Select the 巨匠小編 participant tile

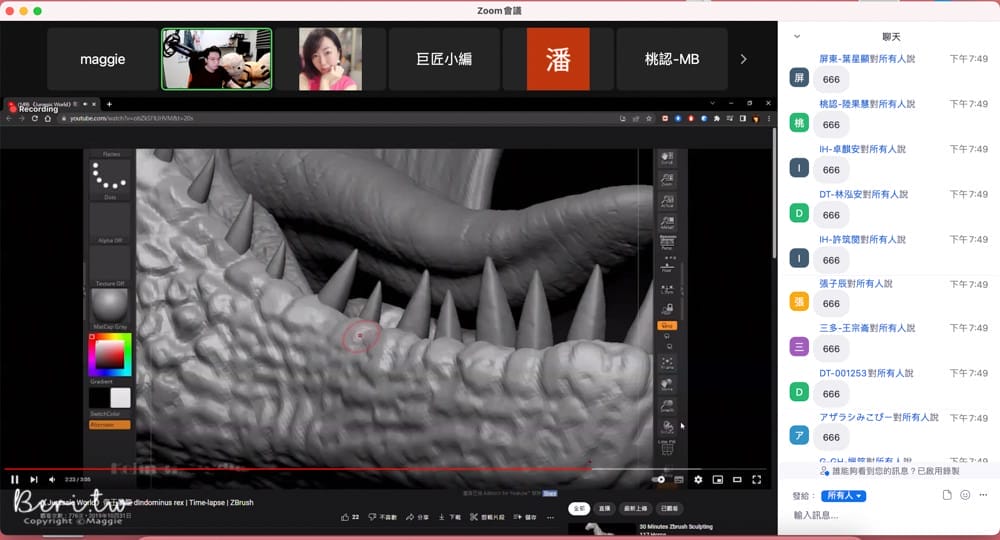pos(444,59)
